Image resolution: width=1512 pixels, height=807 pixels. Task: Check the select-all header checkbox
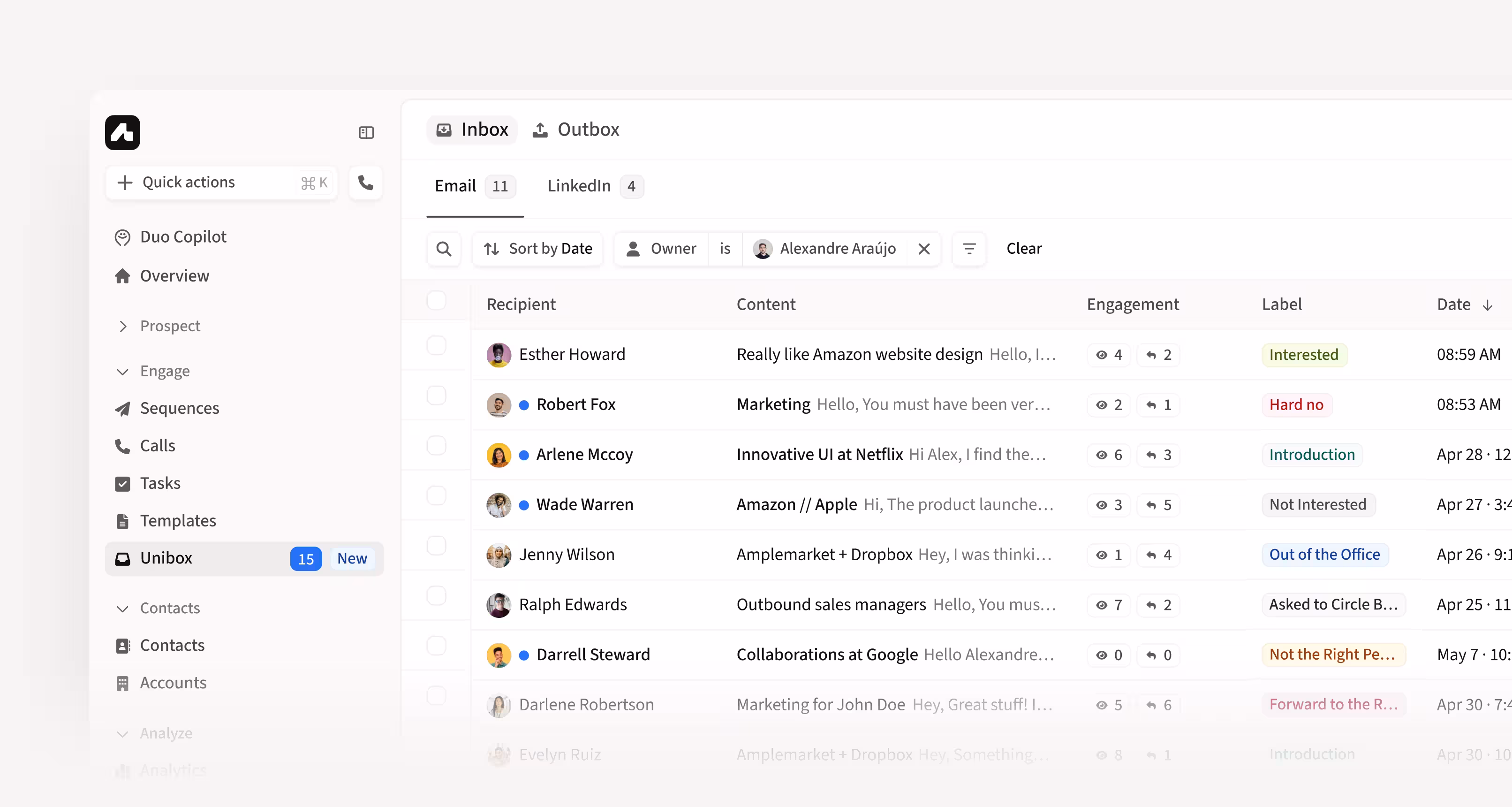(436, 301)
